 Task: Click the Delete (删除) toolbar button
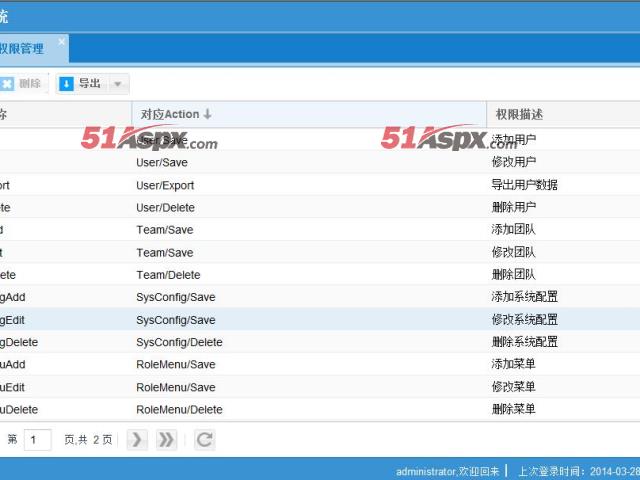tap(22, 84)
